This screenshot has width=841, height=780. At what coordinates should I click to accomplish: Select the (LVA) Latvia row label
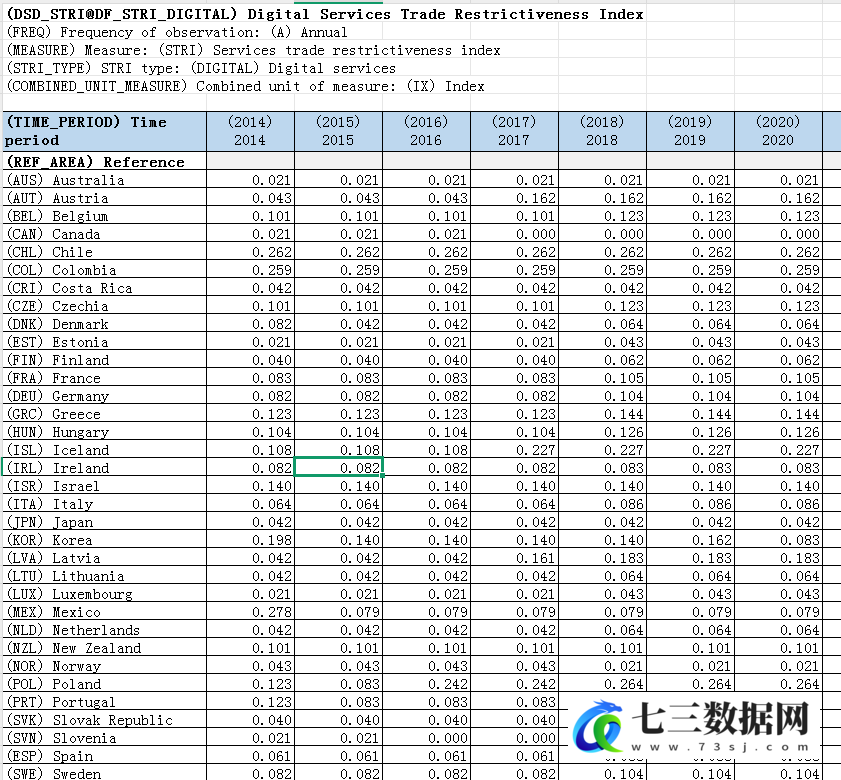click(x=105, y=557)
